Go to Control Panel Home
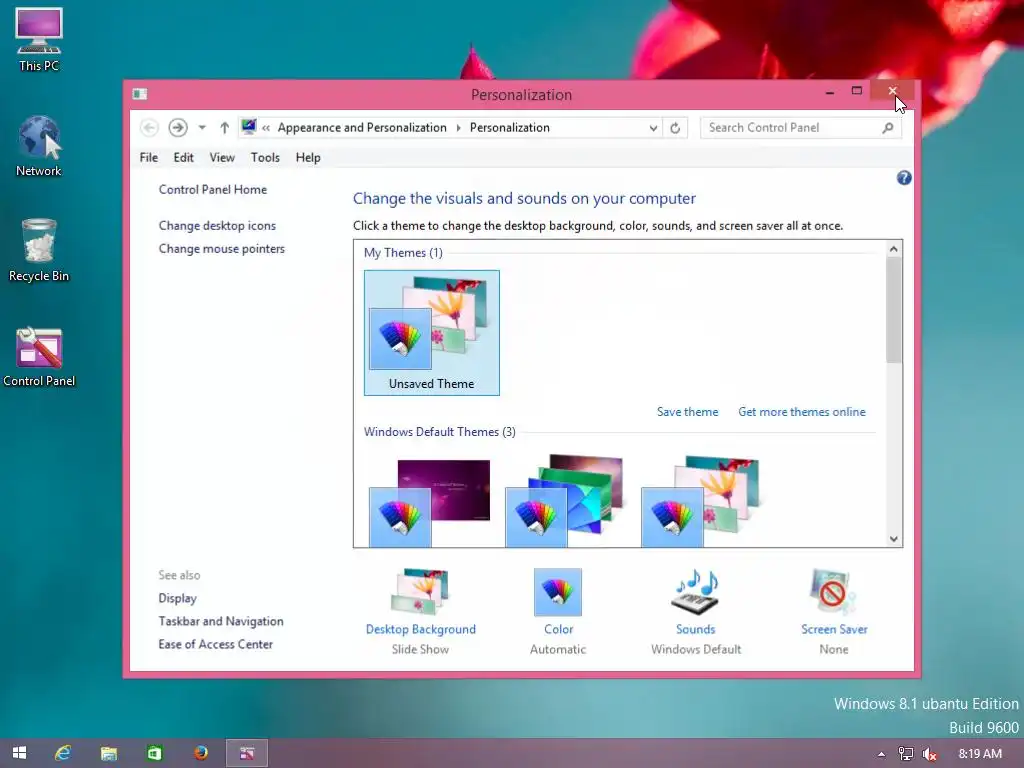The height and width of the screenshot is (768, 1024). pyautogui.click(x=213, y=189)
